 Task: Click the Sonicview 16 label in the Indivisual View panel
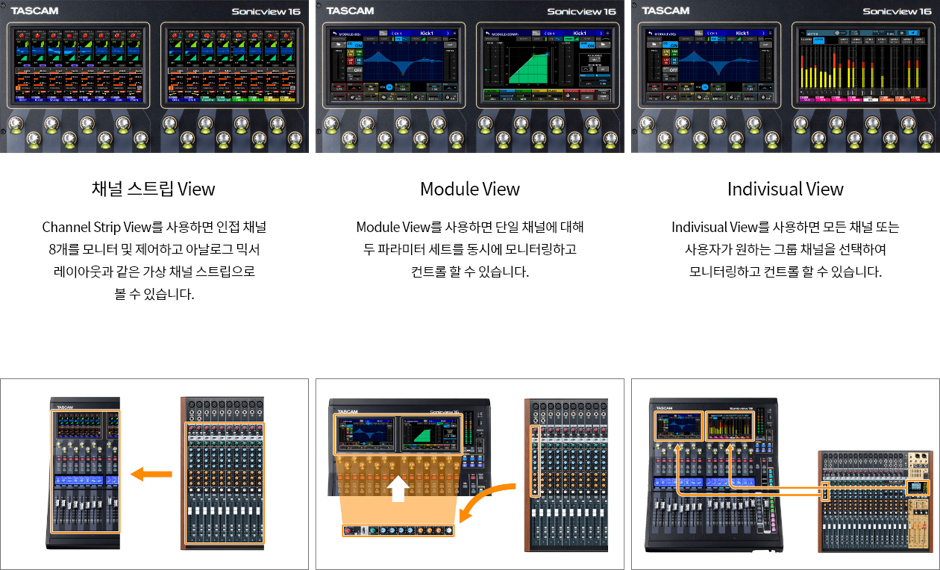897,11
